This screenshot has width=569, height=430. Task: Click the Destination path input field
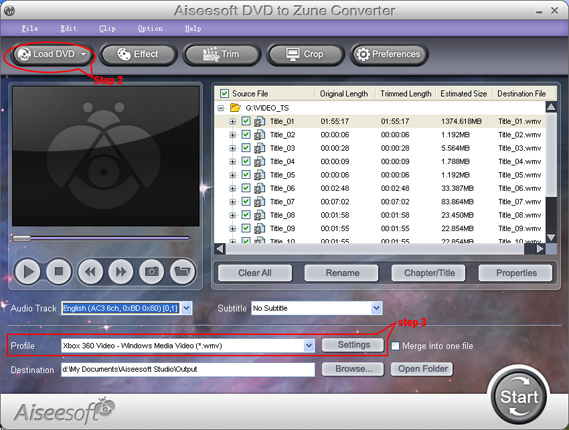coord(188,369)
